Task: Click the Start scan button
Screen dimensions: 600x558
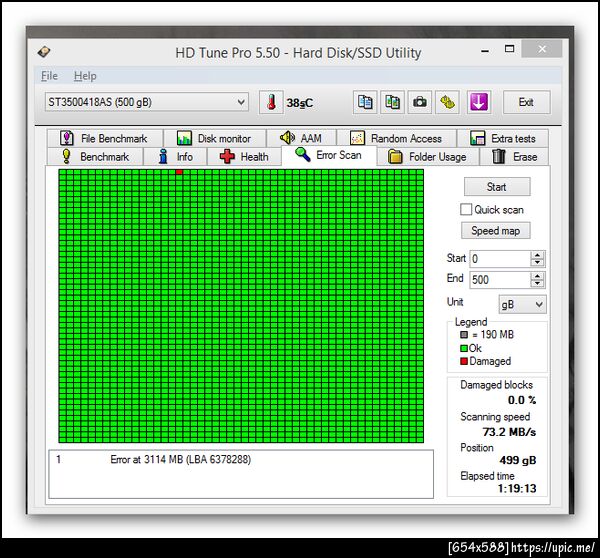Action: click(x=497, y=187)
